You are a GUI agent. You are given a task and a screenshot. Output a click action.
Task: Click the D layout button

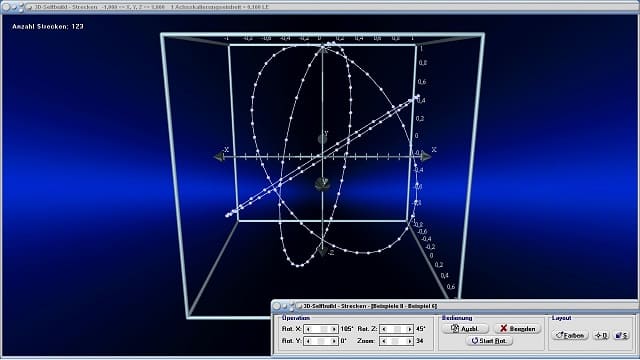pyautogui.click(x=601, y=335)
